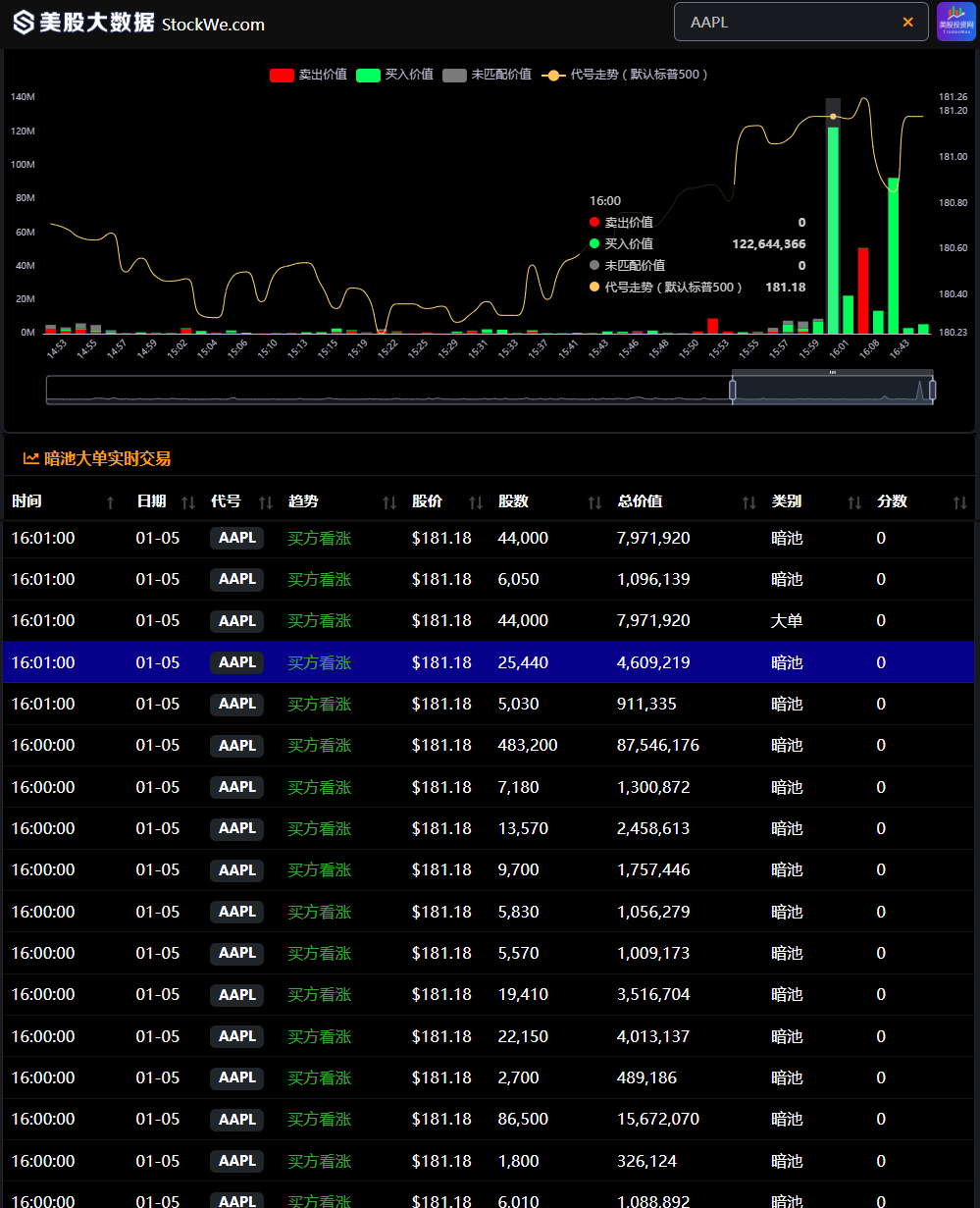This screenshot has height=1208, width=980.
Task: Select the total value 326,124
Action: coord(646,1161)
